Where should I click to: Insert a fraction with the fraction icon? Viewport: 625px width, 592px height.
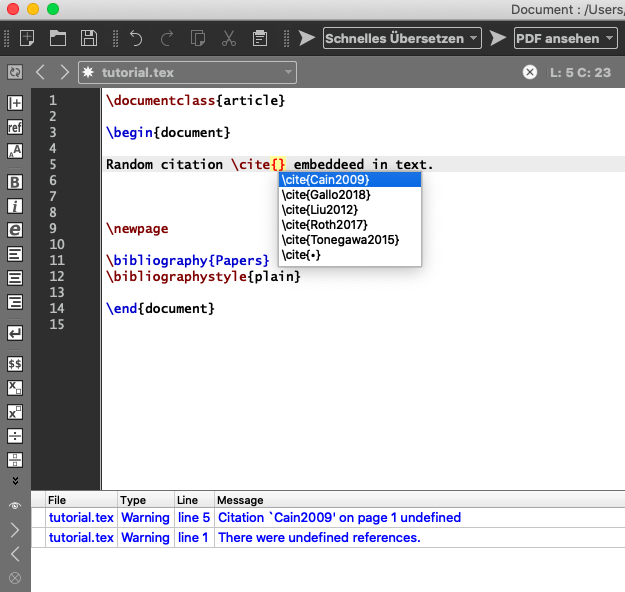pos(15,460)
